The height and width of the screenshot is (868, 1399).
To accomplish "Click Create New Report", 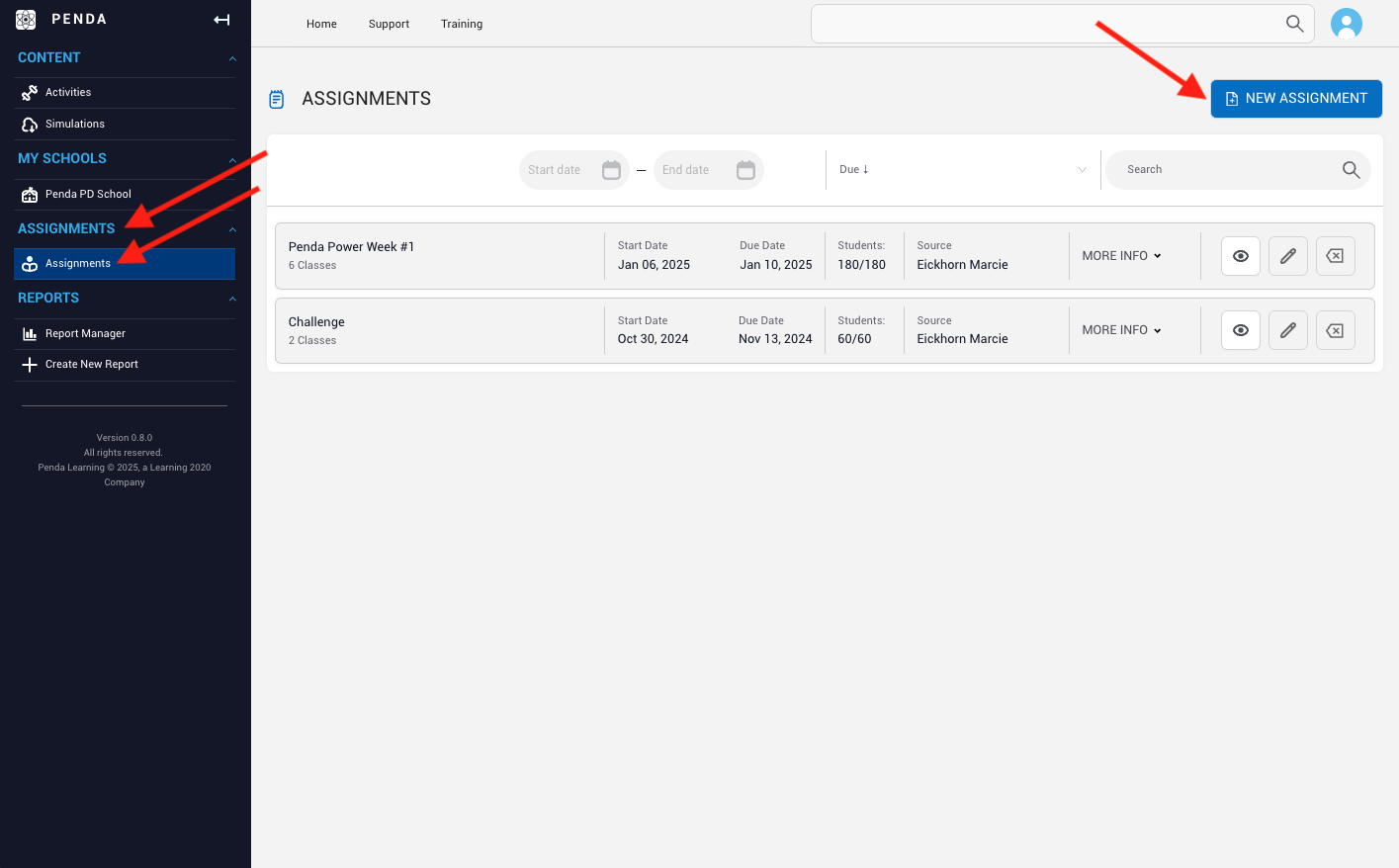I will [90, 364].
